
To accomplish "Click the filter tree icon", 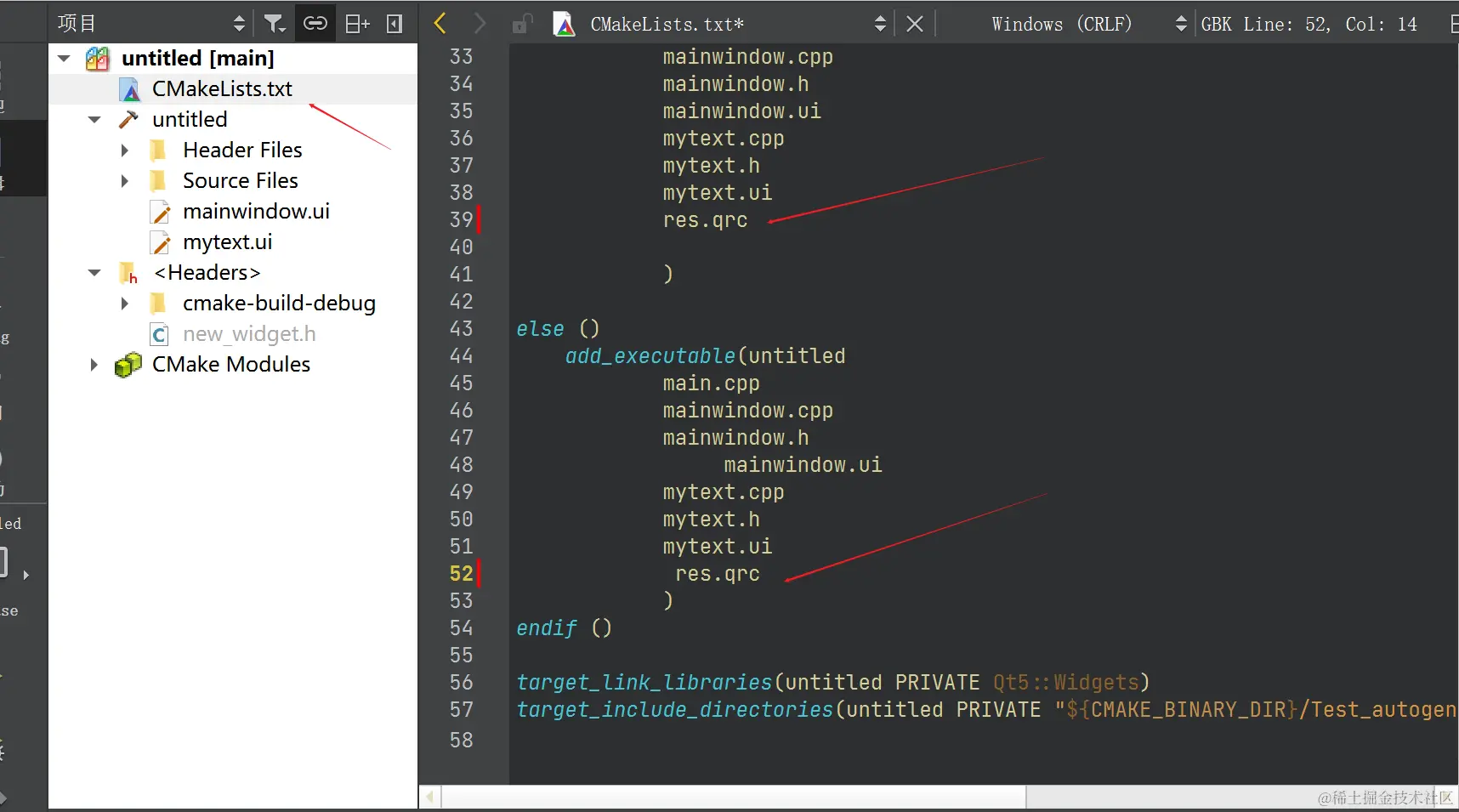I will pyautogui.click(x=274, y=24).
